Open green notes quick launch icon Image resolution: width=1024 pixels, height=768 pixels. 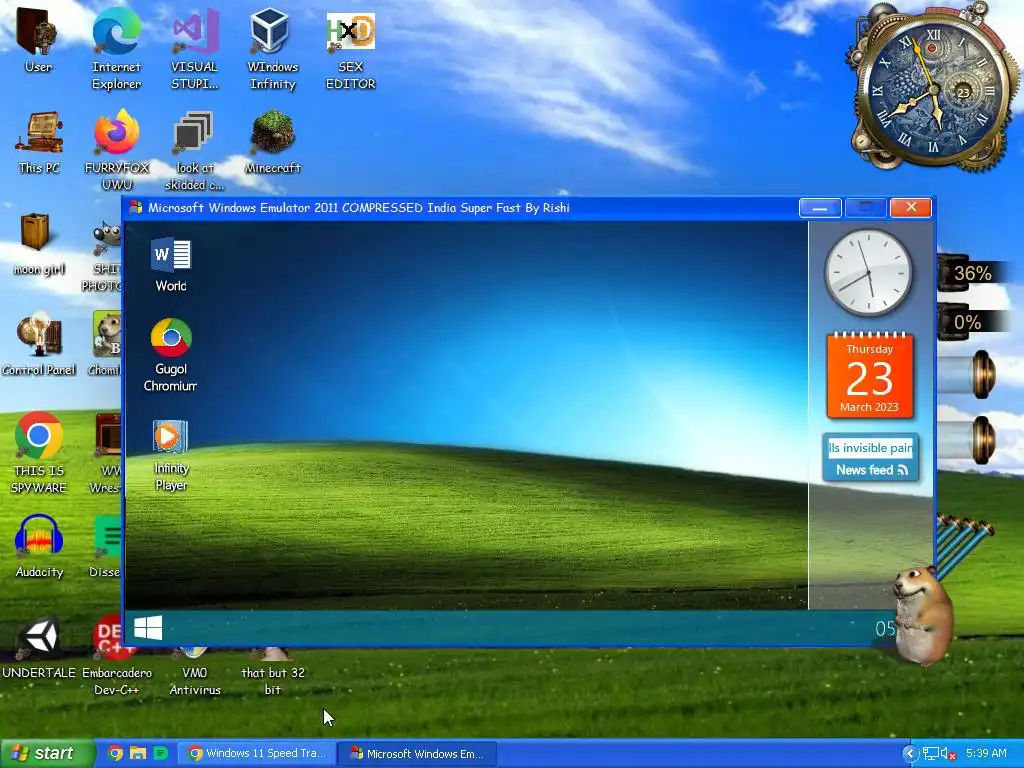click(x=160, y=754)
